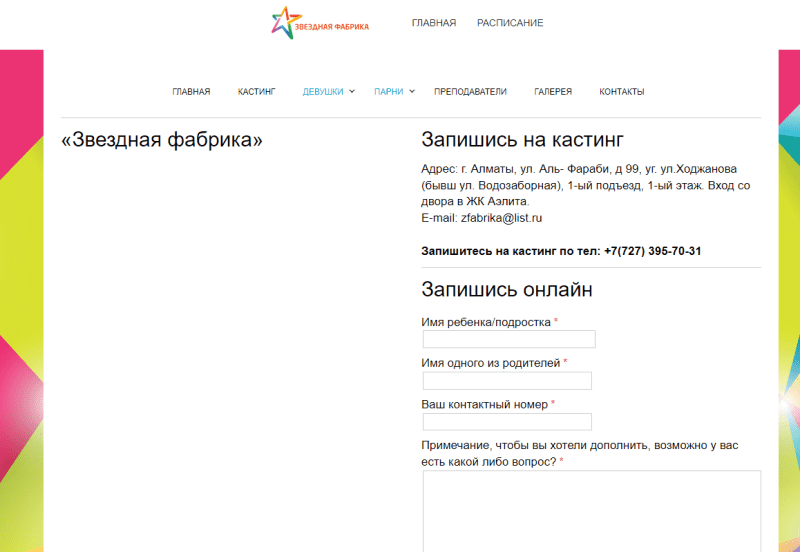
Task: Click the Звездная фабрика star logo
Action: pos(320,23)
